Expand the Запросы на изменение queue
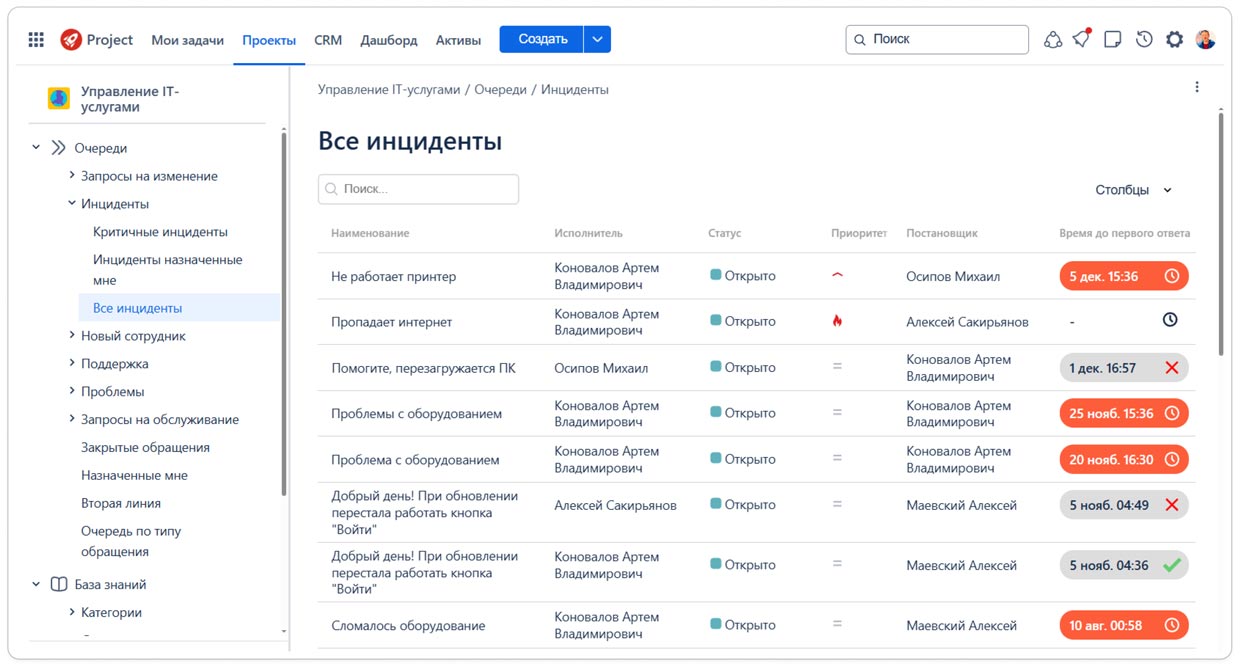Screen dimensions: 1240x667 pos(72,176)
